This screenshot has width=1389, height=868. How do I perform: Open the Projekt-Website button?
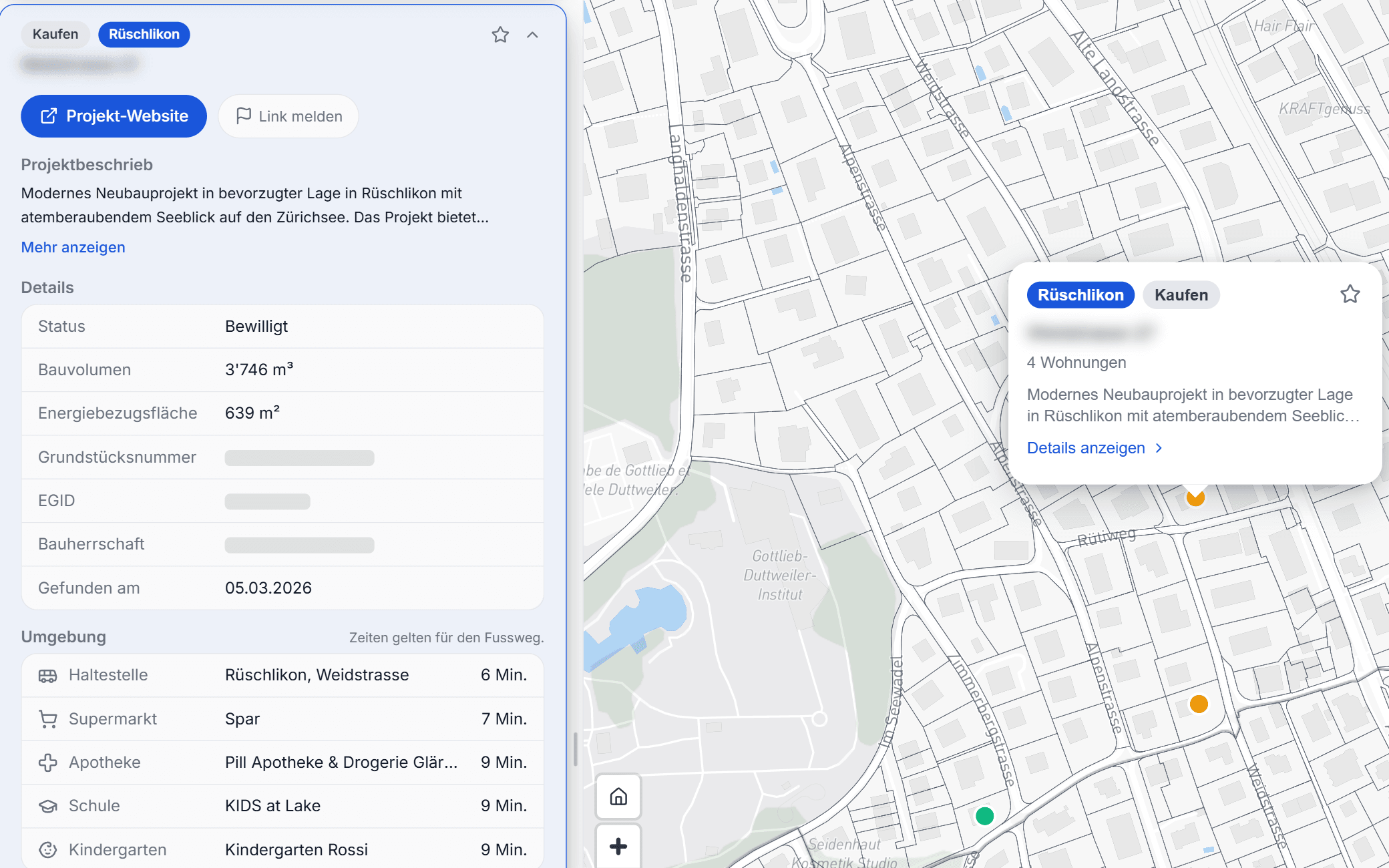click(114, 116)
